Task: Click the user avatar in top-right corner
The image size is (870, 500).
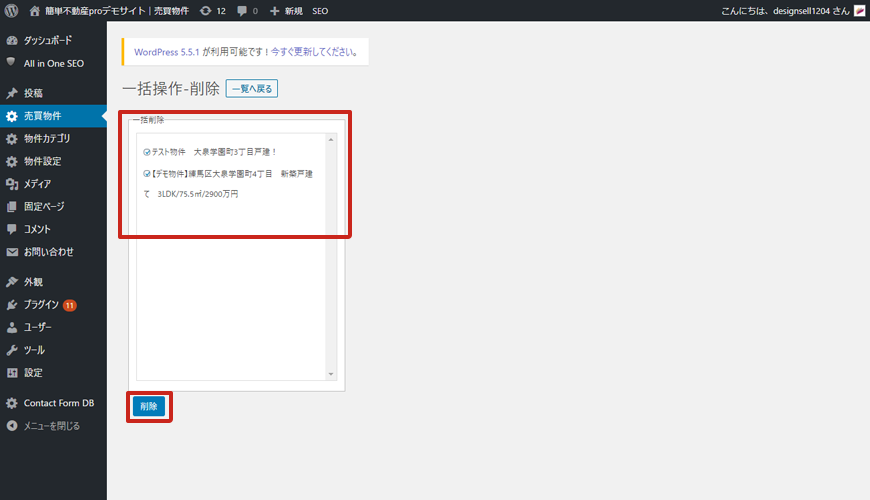Action: pos(859,10)
